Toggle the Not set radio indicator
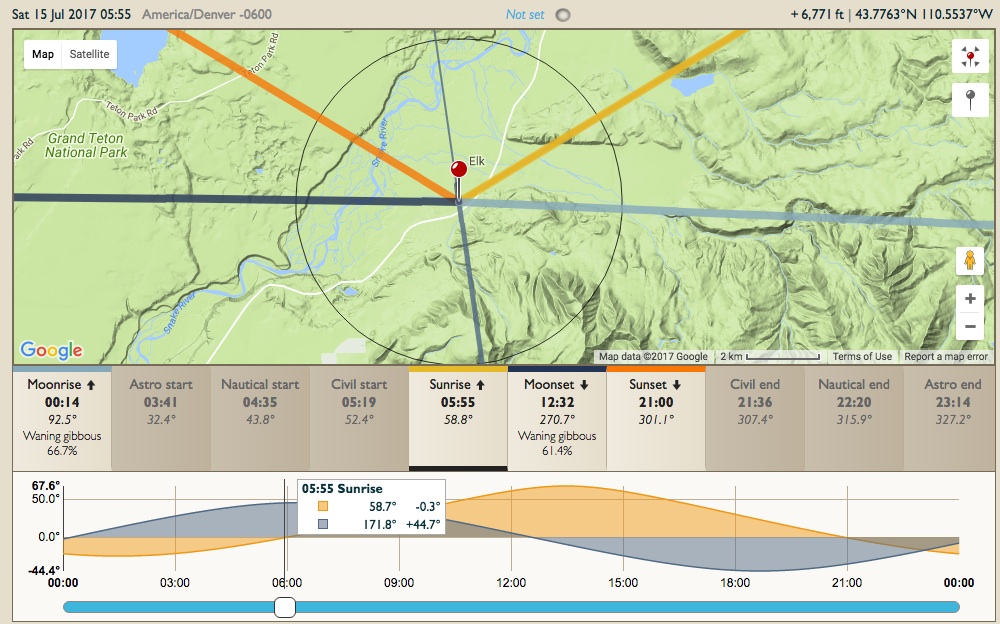This screenshot has height=624, width=1000. coord(564,15)
